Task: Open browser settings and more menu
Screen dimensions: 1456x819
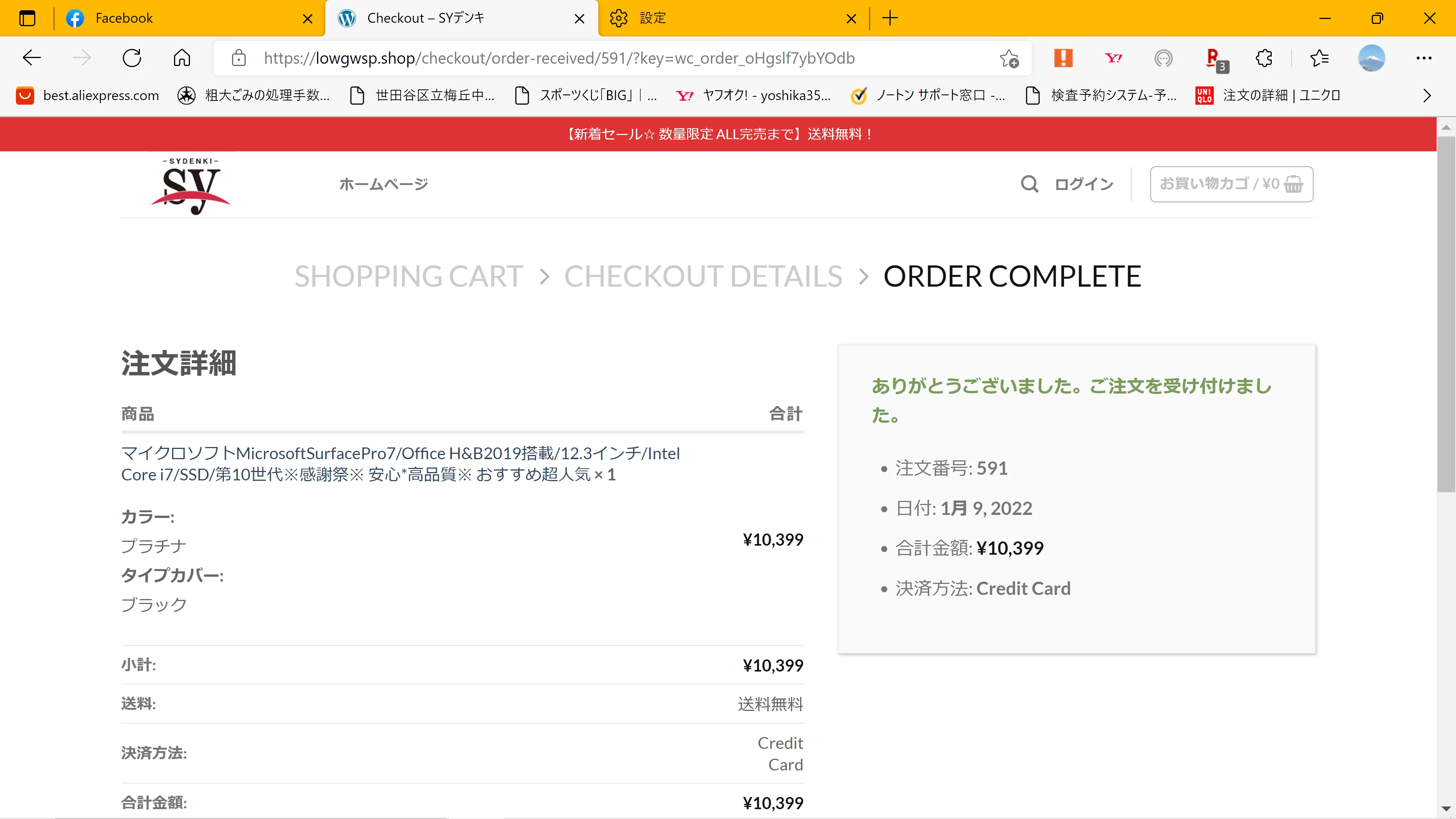Action: [x=1423, y=58]
